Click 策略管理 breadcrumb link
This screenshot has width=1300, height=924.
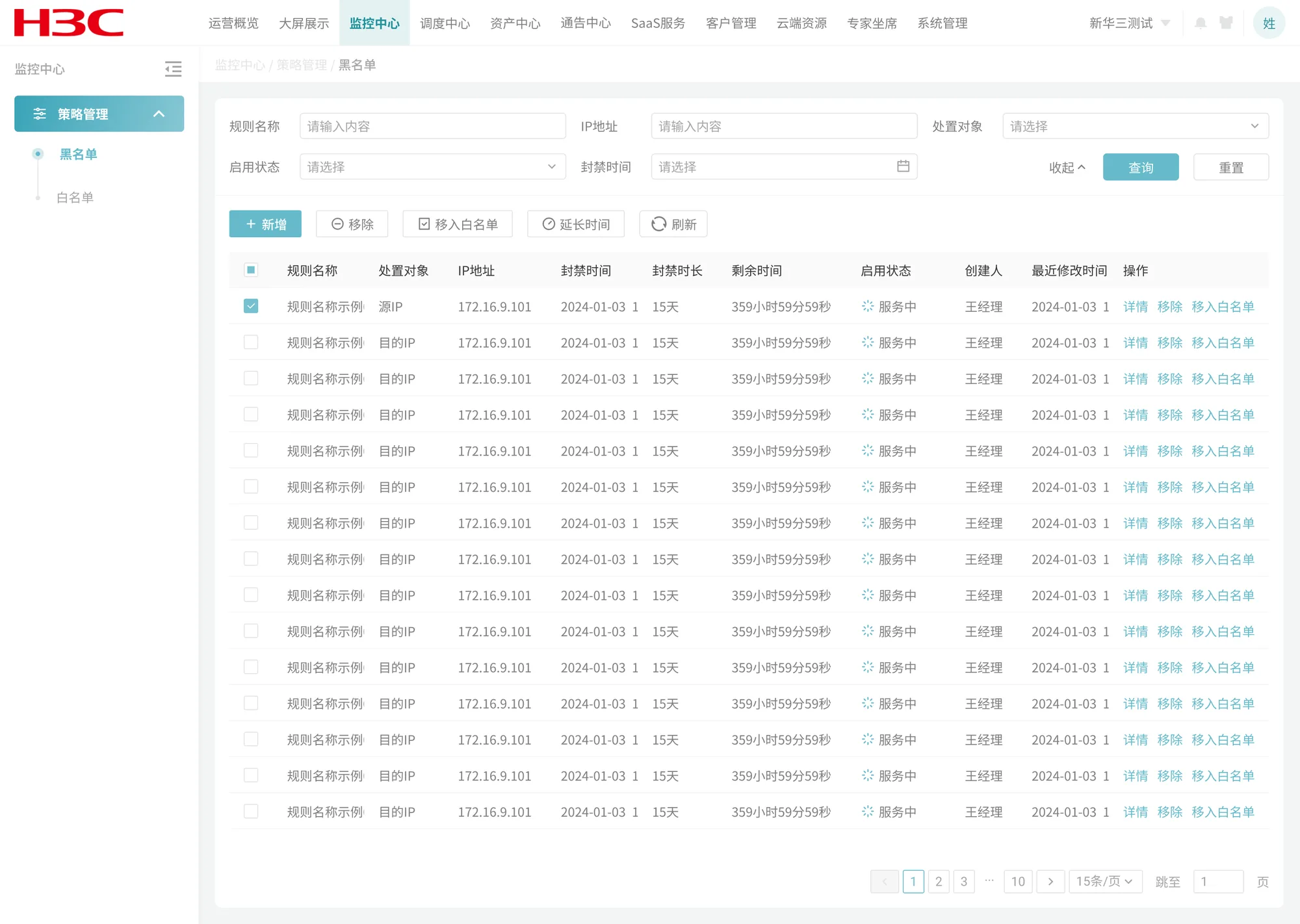click(302, 65)
